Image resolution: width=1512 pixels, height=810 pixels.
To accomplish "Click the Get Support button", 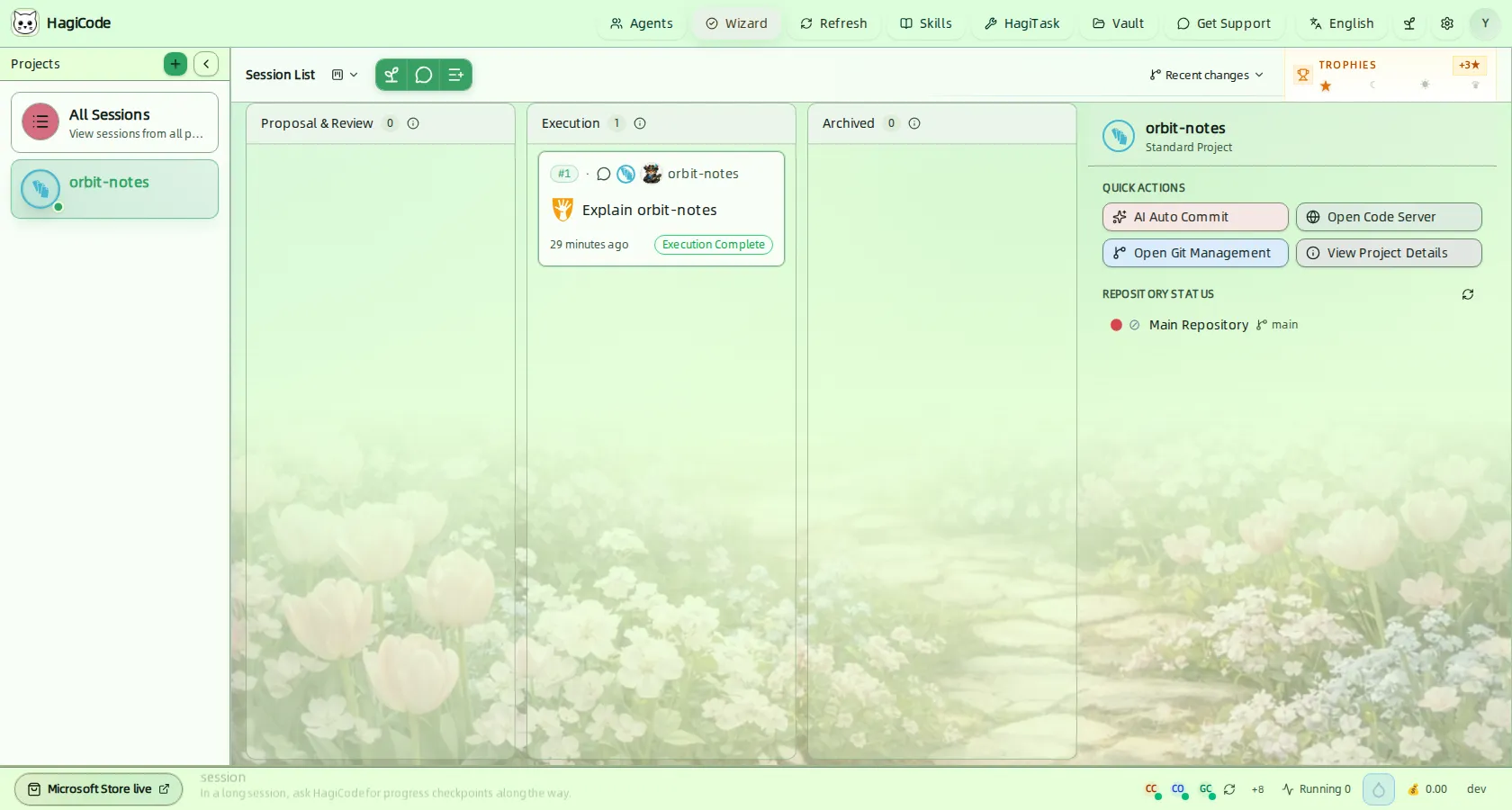I will pyautogui.click(x=1225, y=23).
